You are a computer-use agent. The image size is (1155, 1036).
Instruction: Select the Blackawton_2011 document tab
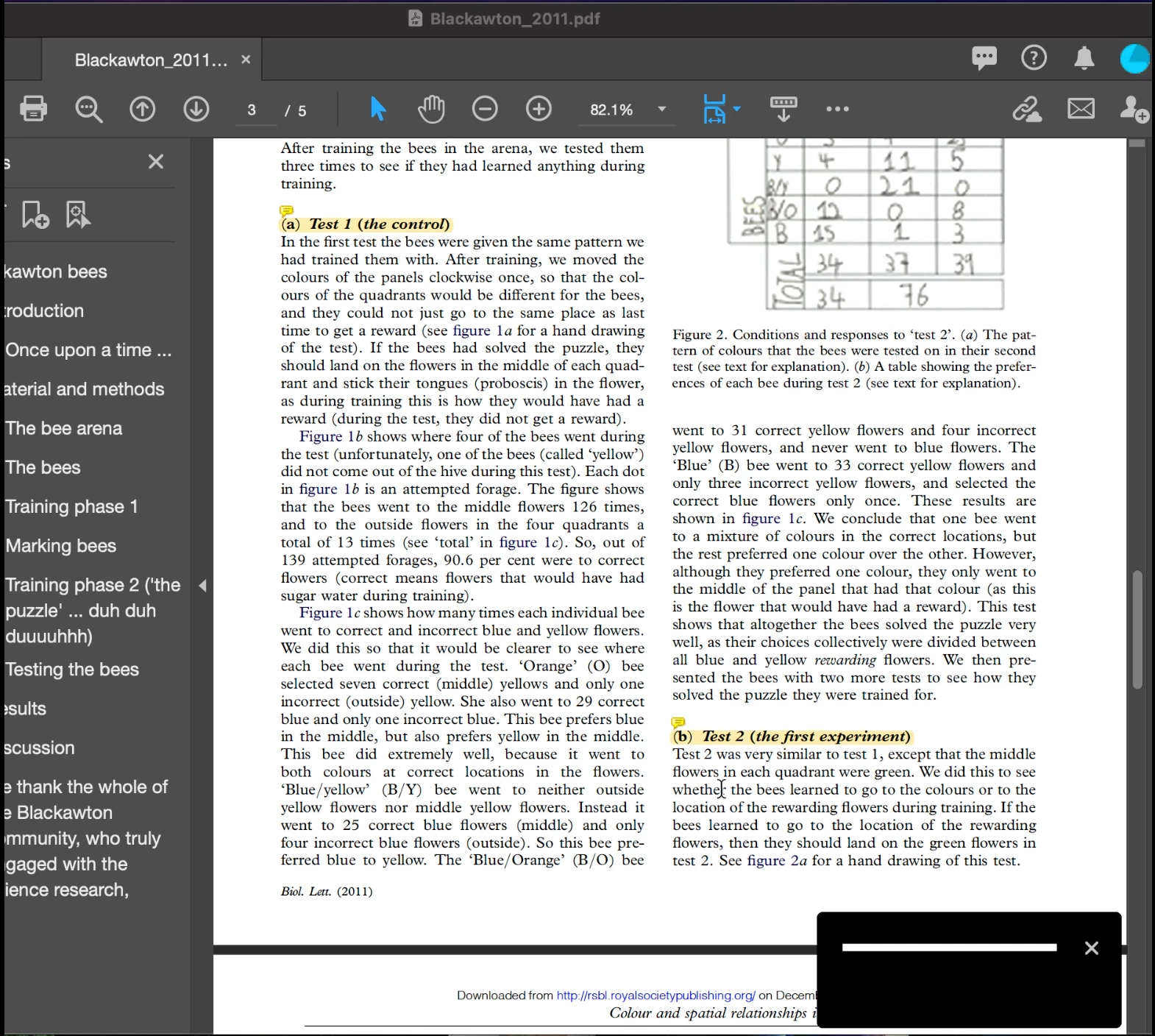coord(151,60)
